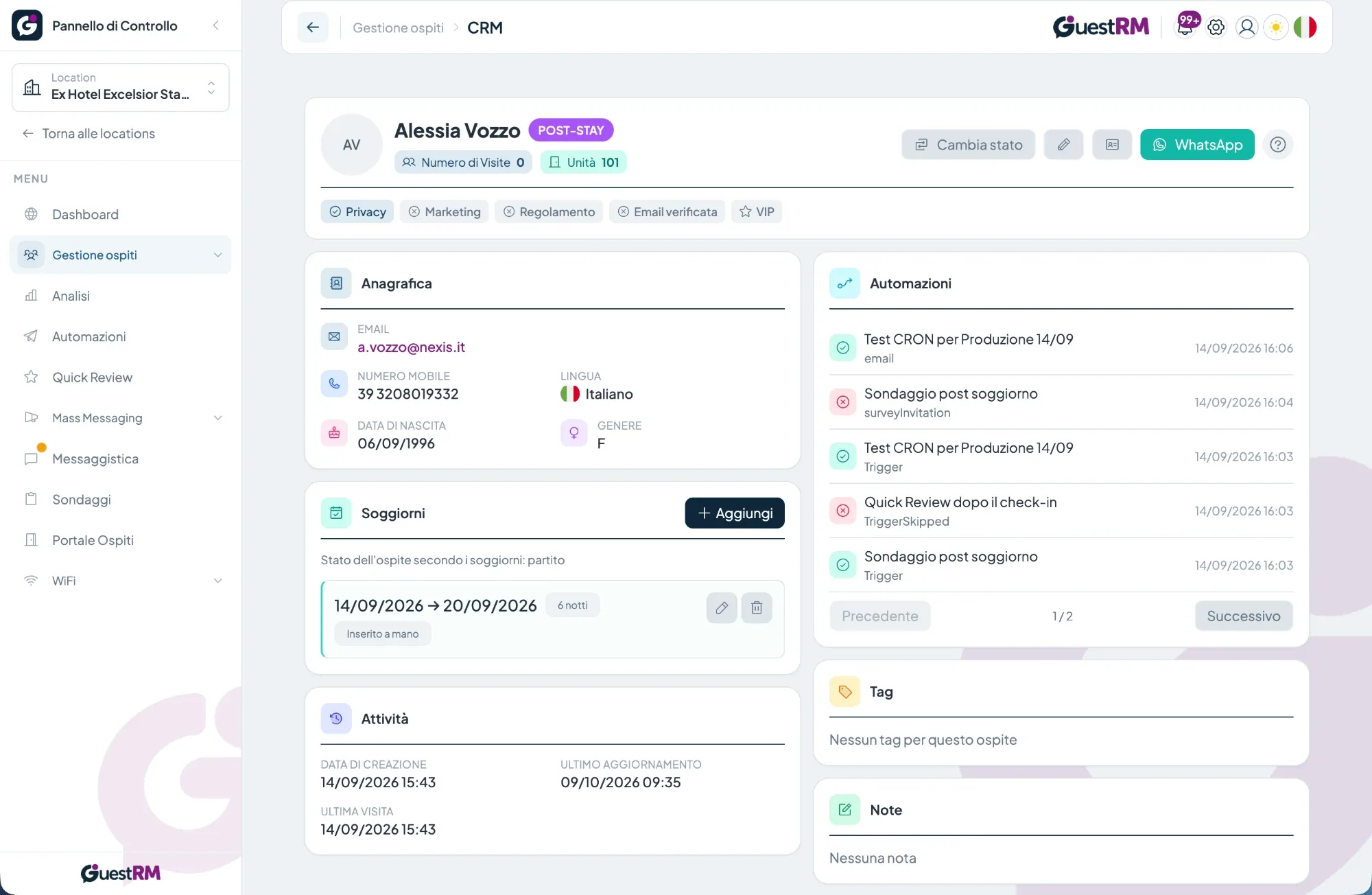Screen dimensions: 1372x895
Task: Click the WhatsApp button
Action: pyautogui.click(x=1197, y=144)
